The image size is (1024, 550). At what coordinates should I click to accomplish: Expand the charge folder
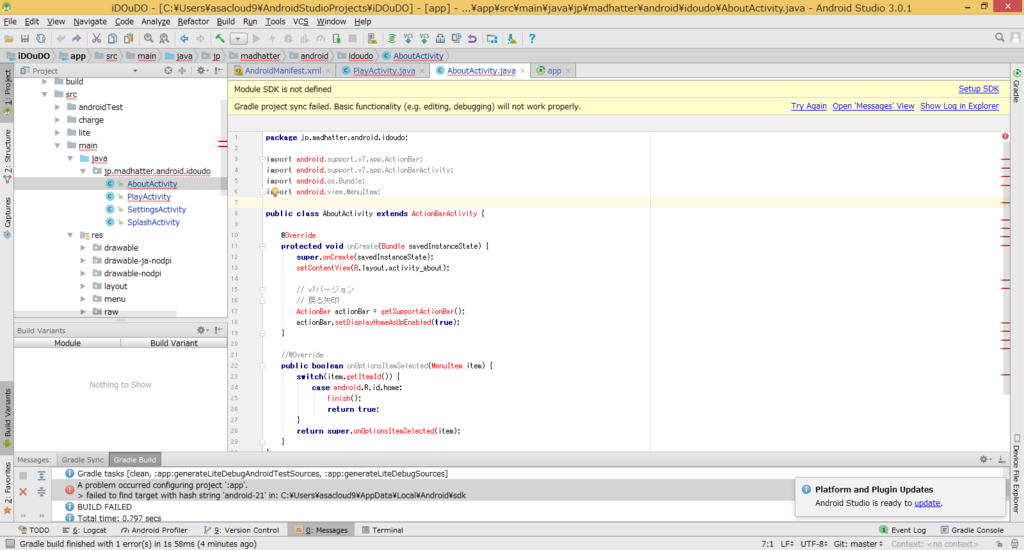pos(57,120)
